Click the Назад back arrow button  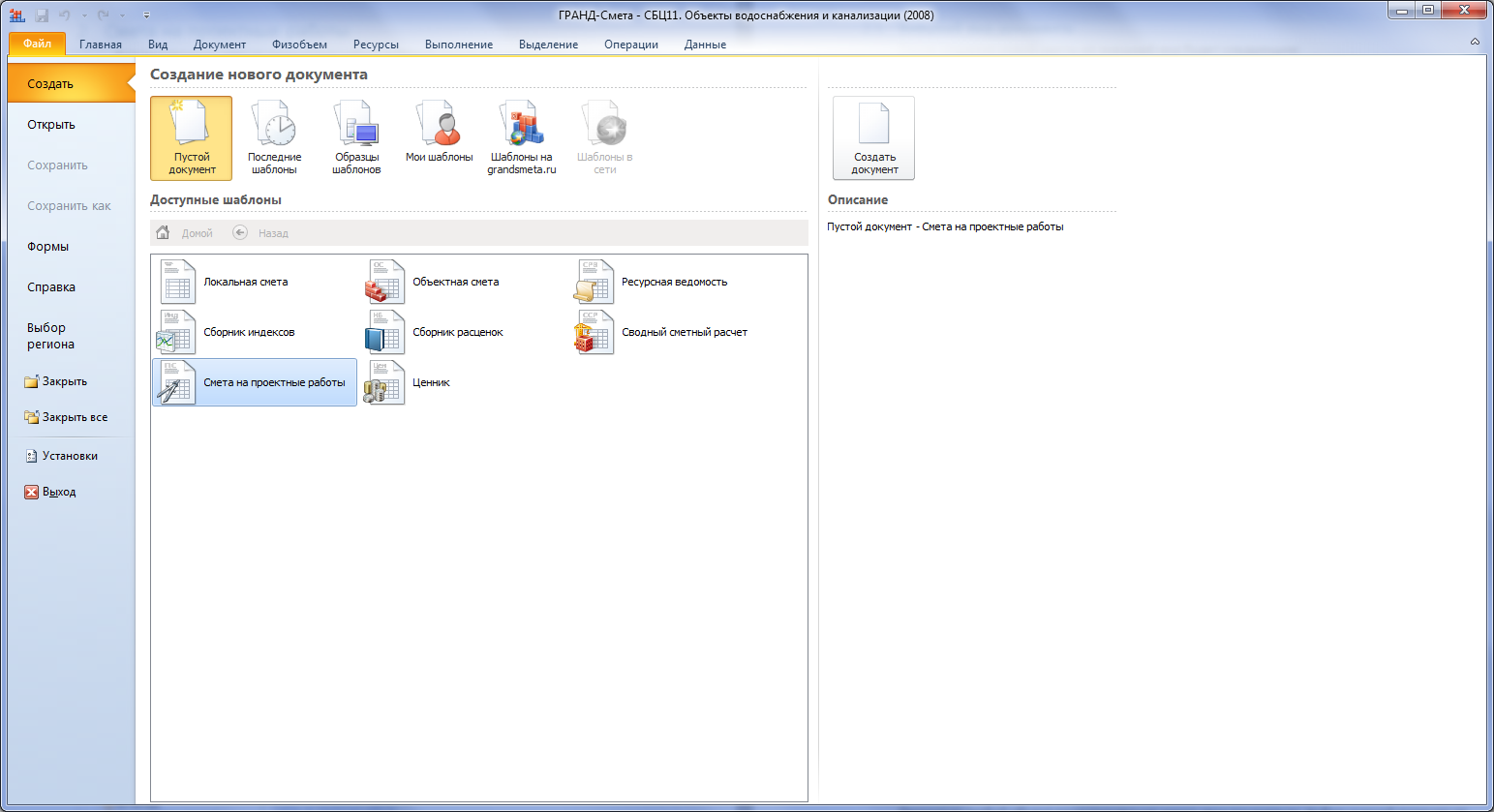261,233
